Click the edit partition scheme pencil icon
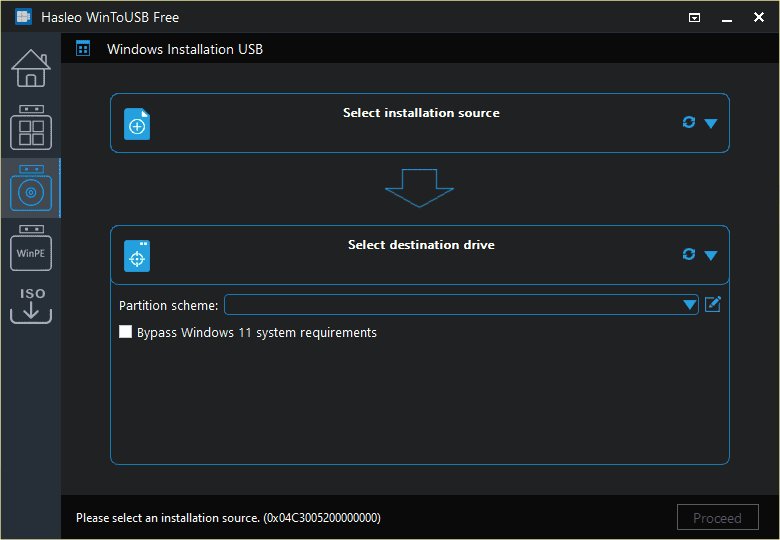This screenshot has width=780, height=540. pyautogui.click(x=713, y=304)
